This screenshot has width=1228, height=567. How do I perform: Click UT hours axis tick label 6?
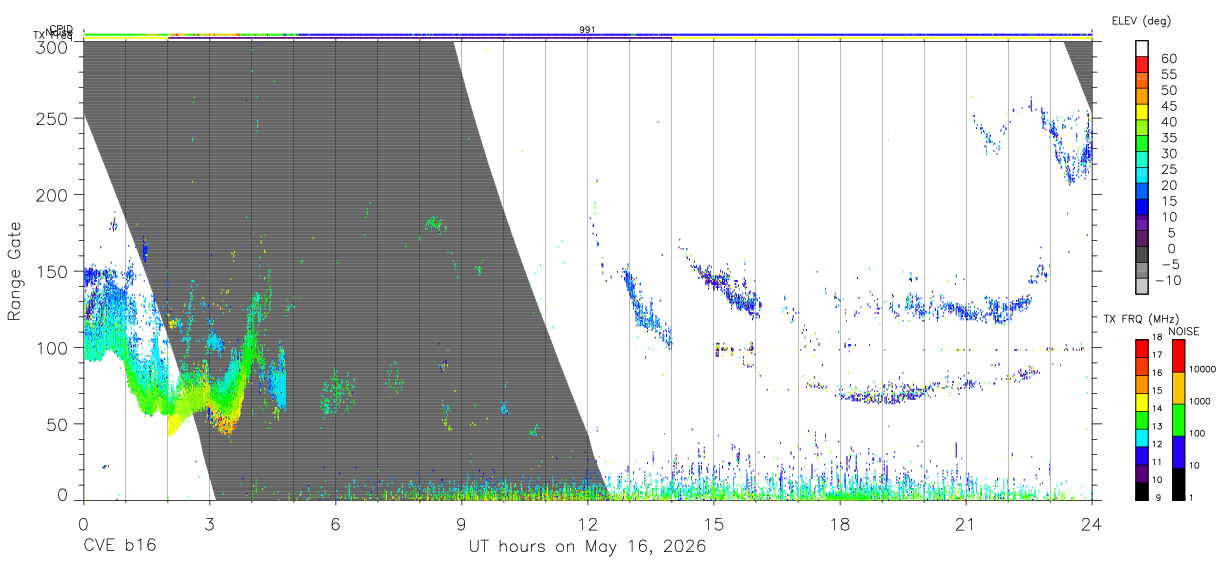tap(335, 523)
